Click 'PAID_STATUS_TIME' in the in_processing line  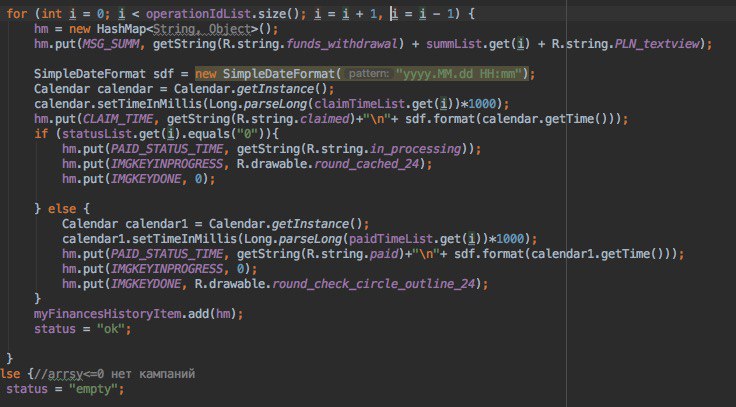click(x=167, y=149)
